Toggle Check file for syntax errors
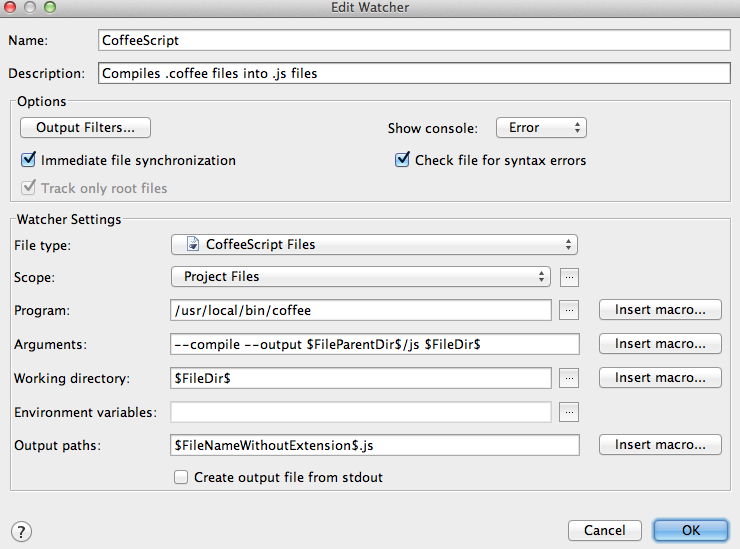740x549 pixels. click(402, 160)
